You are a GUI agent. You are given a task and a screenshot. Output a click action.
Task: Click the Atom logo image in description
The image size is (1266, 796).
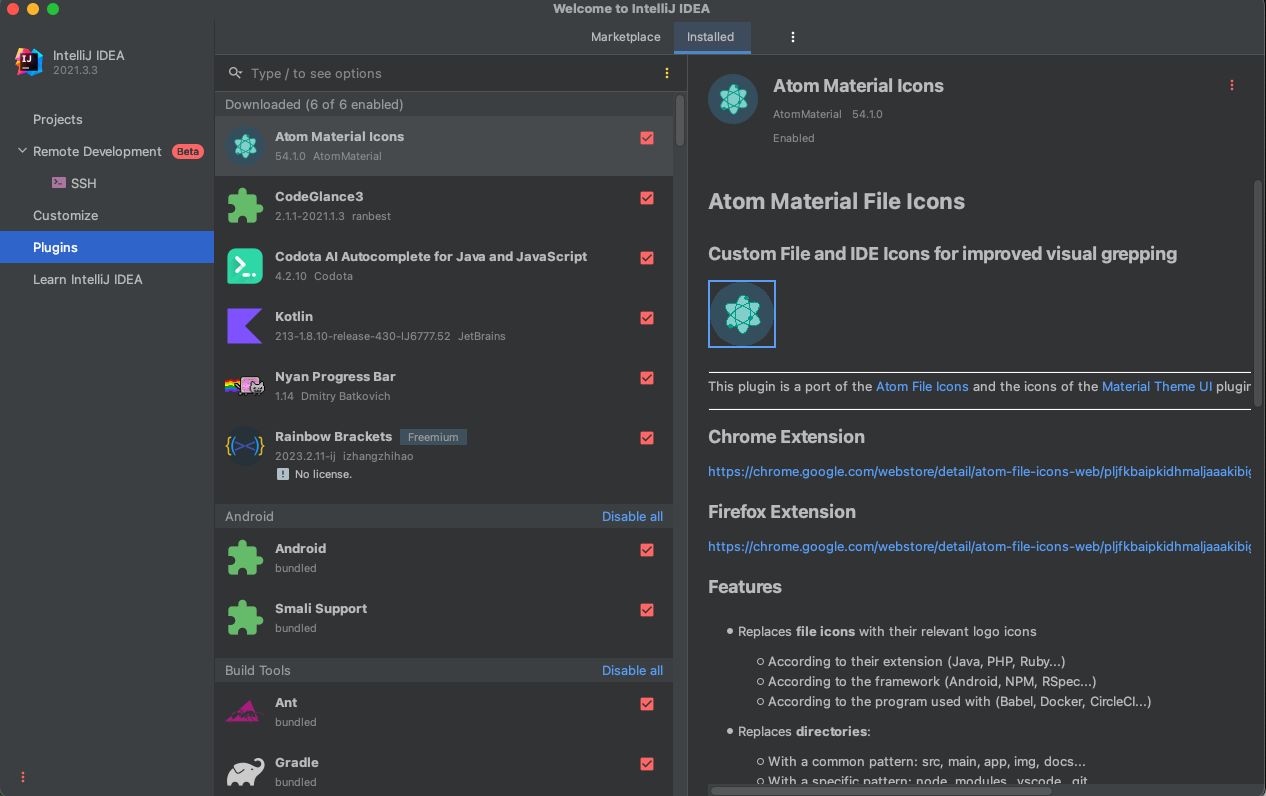tap(742, 314)
